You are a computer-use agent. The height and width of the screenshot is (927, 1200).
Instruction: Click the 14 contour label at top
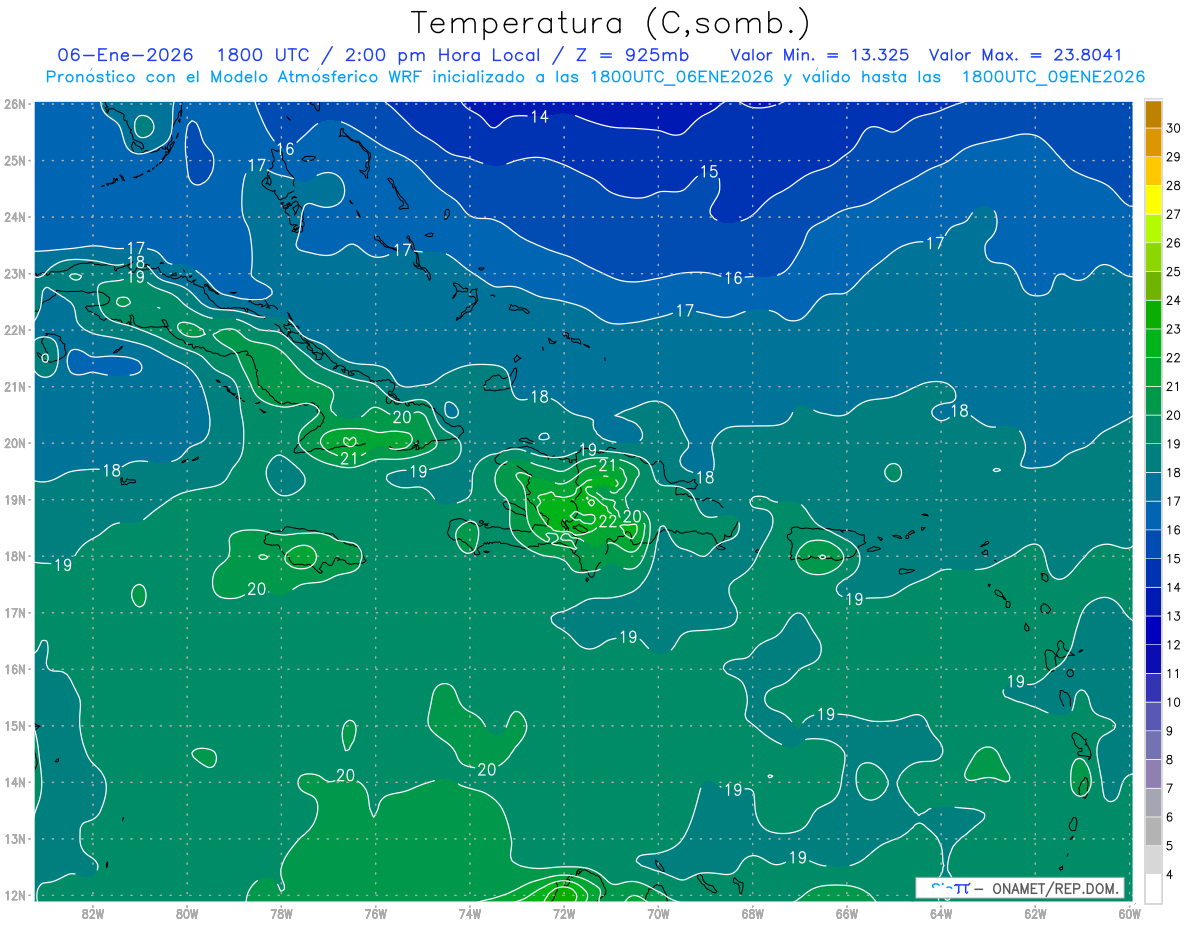pyautogui.click(x=539, y=117)
